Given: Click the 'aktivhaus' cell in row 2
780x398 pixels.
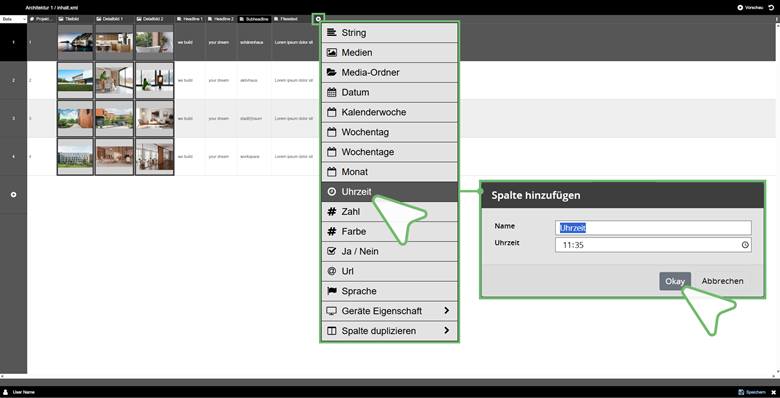Looking at the screenshot, I should [254, 80].
